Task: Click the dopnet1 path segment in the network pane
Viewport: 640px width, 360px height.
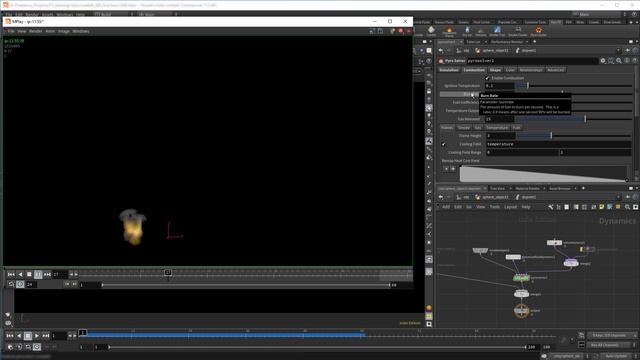Action: pos(526,197)
